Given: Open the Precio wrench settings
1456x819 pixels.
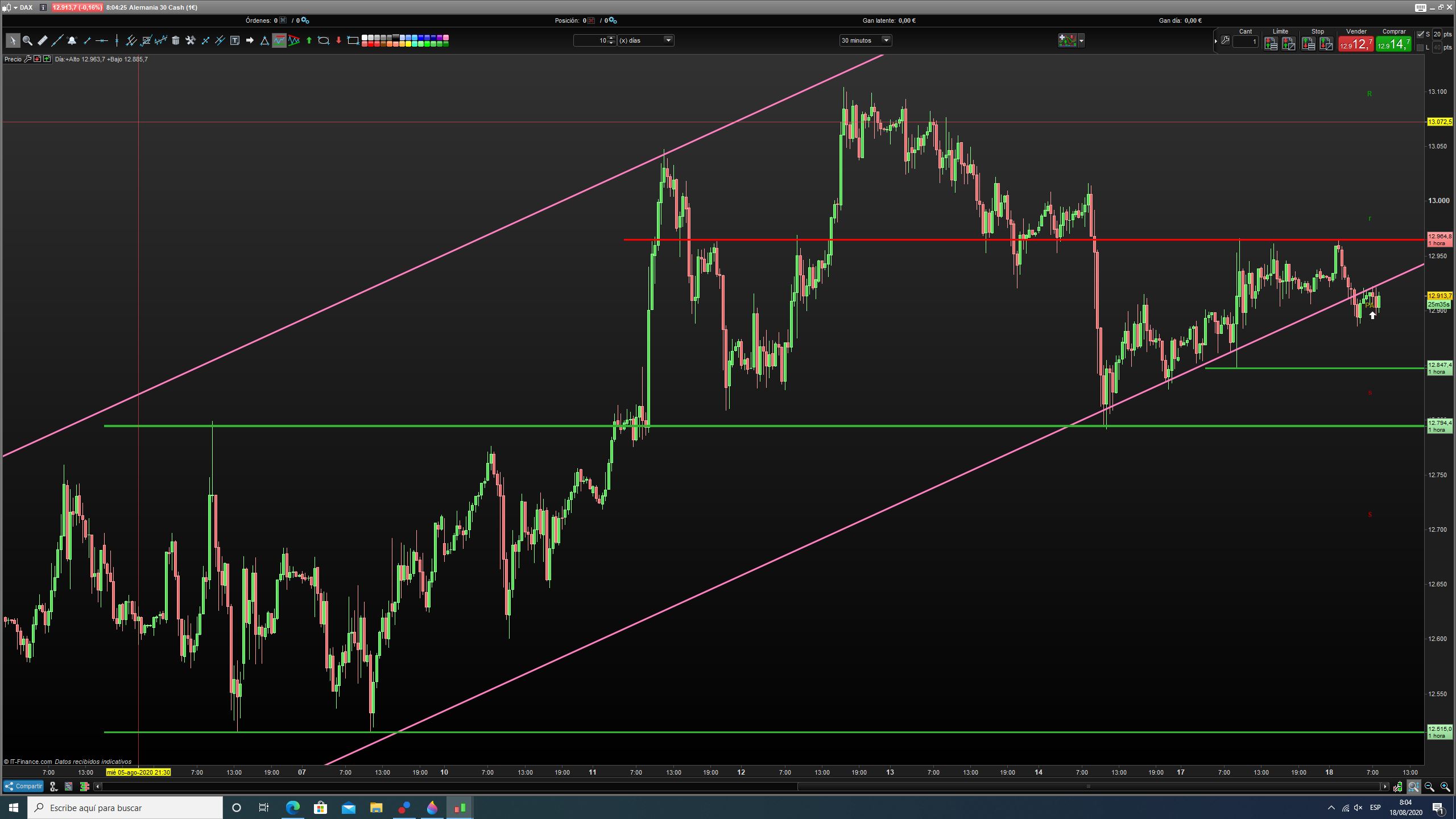Looking at the screenshot, I should tap(27, 59).
